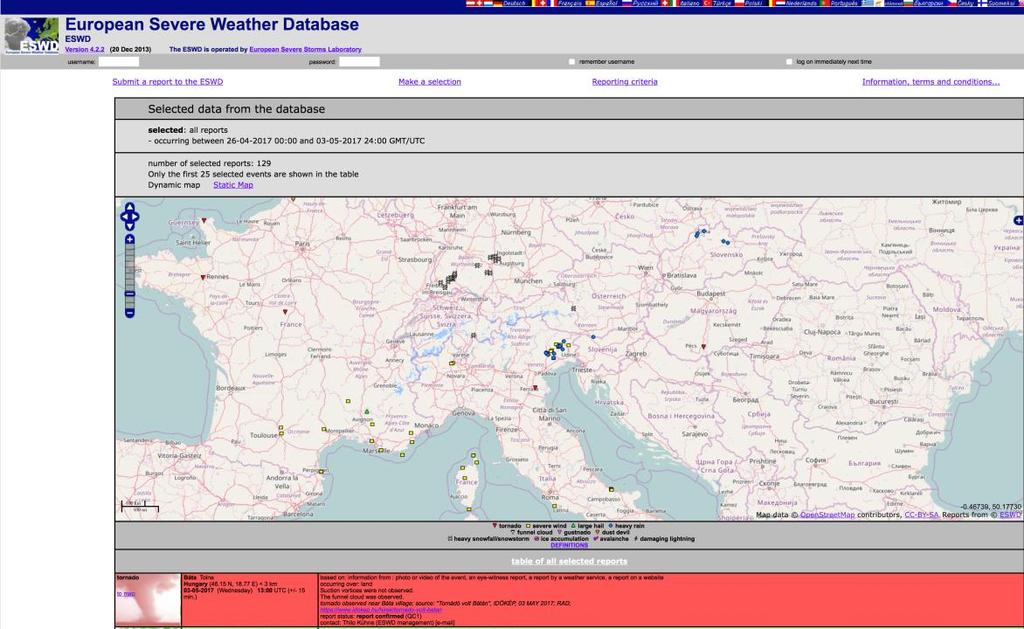Image resolution: width=1024 pixels, height=629 pixels.
Task: Click the 'Selected data from the database' heading
Action: [236, 109]
